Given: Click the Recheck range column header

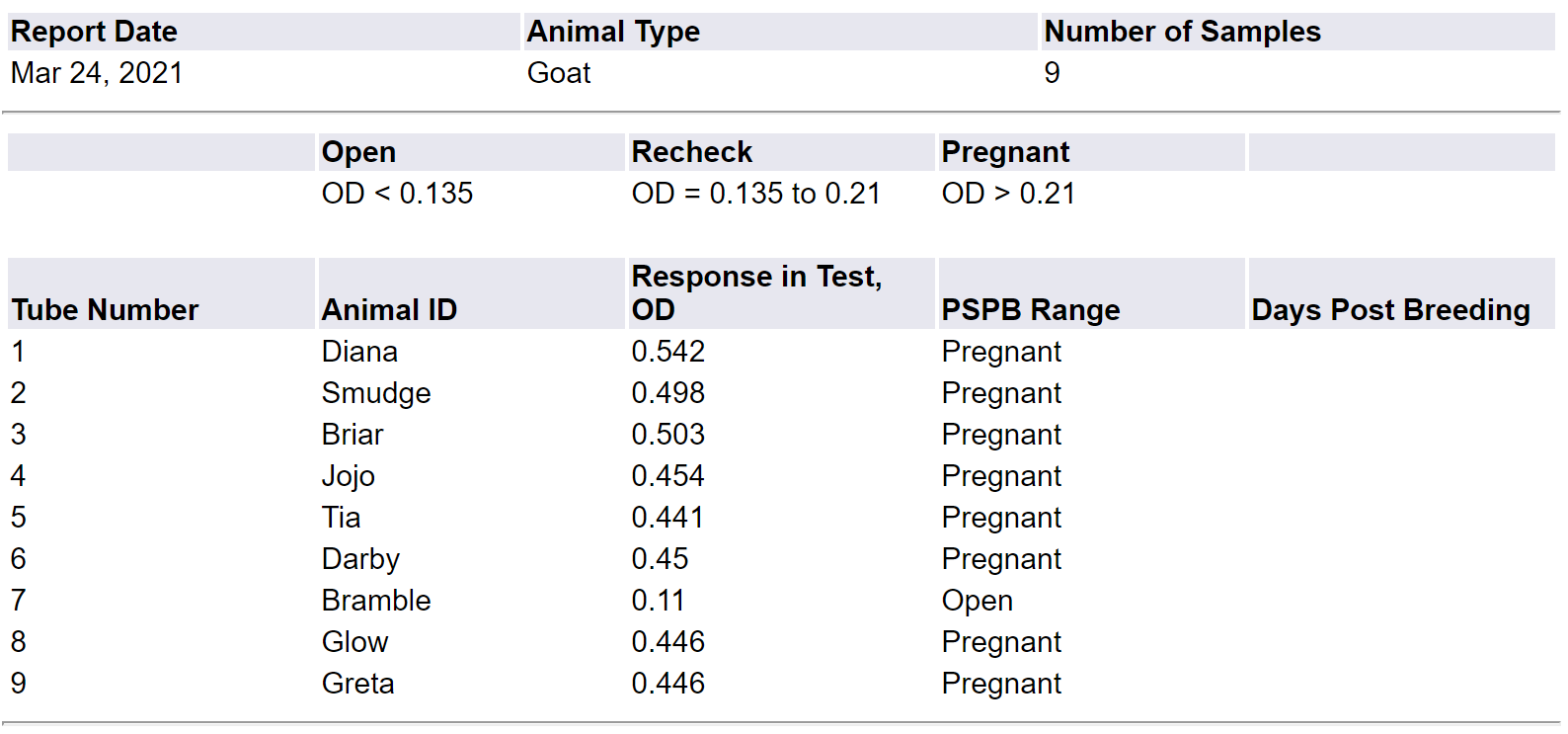Looking at the screenshot, I should (x=691, y=152).
